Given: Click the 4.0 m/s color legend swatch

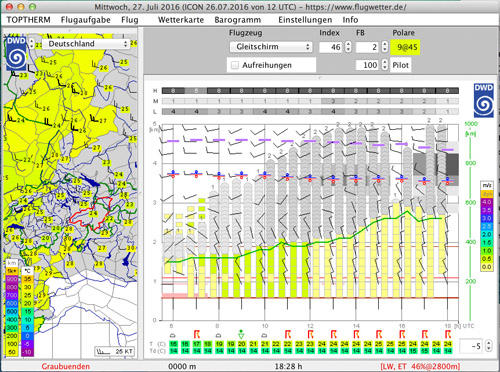Looking at the screenshot, I should point(487,202).
